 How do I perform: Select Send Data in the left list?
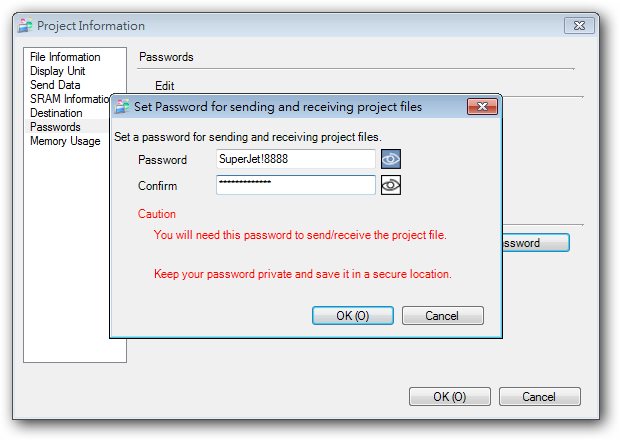(x=55, y=86)
